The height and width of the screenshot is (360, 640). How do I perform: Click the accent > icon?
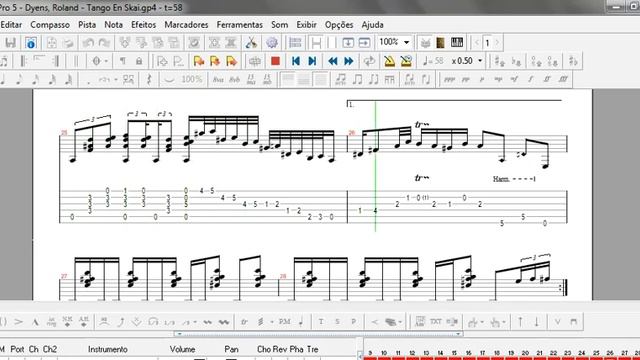[x=18, y=322]
